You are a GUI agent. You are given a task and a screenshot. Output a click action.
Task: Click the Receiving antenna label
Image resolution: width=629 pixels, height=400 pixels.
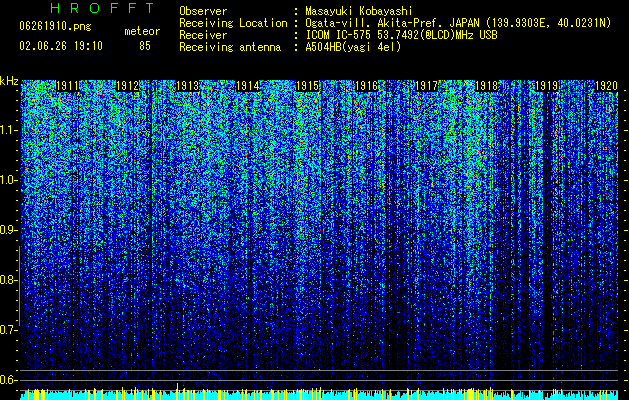tap(230, 47)
